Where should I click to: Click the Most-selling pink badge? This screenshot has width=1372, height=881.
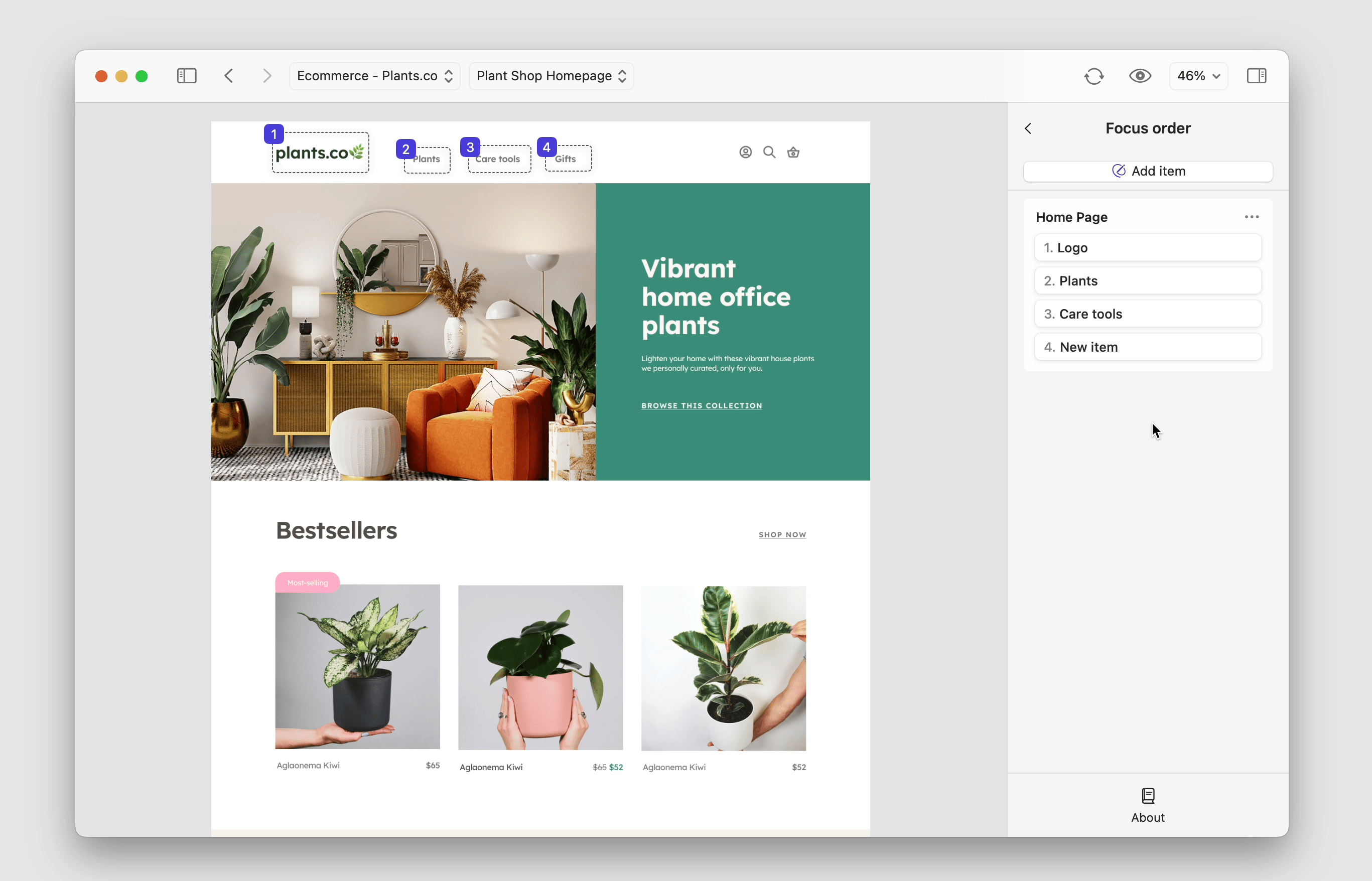pyautogui.click(x=307, y=582)
